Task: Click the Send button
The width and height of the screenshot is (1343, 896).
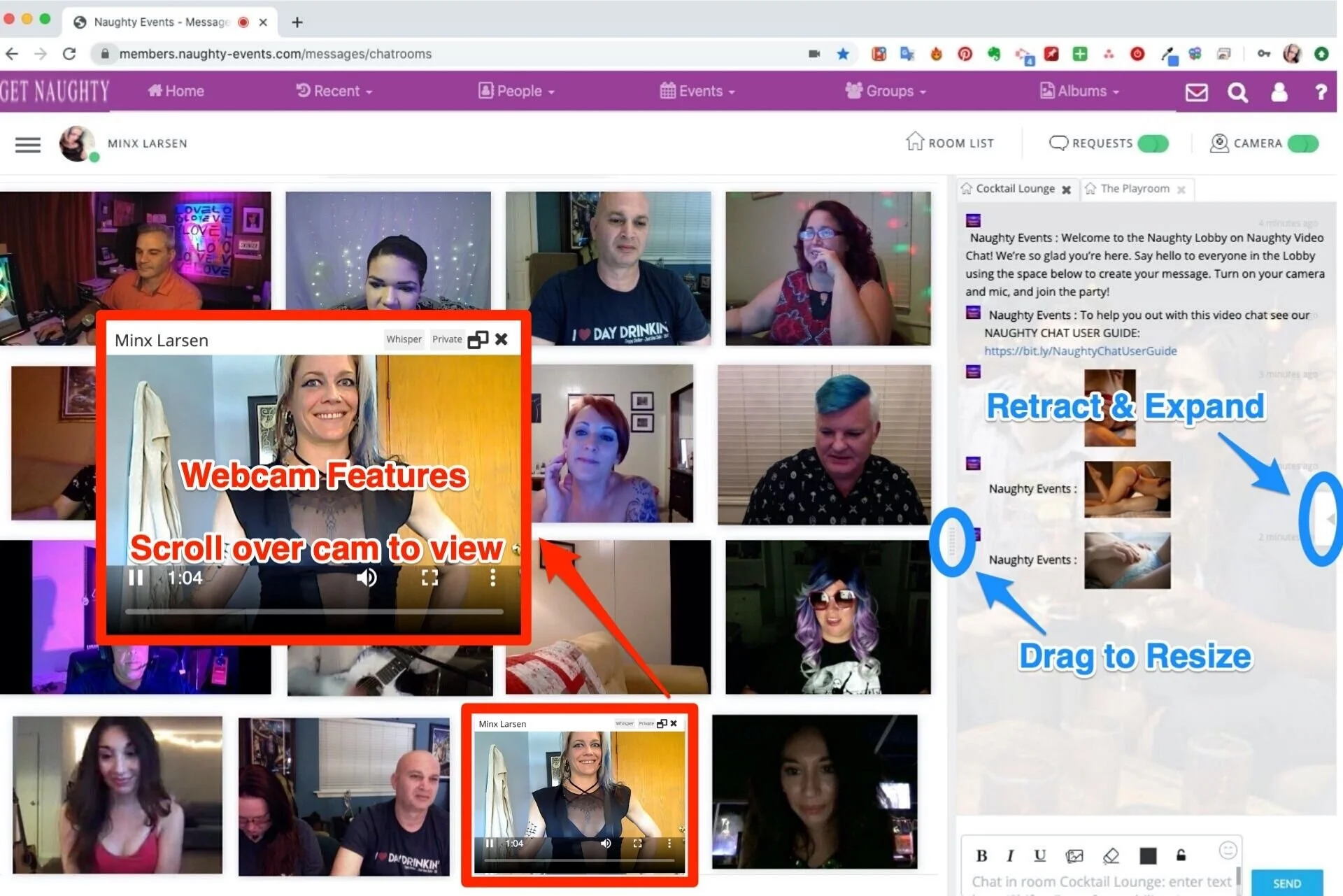Action: click(1286, 883)
